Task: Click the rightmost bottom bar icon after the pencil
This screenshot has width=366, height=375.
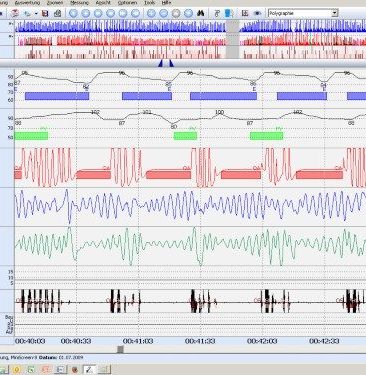Action: pos(104,369)
